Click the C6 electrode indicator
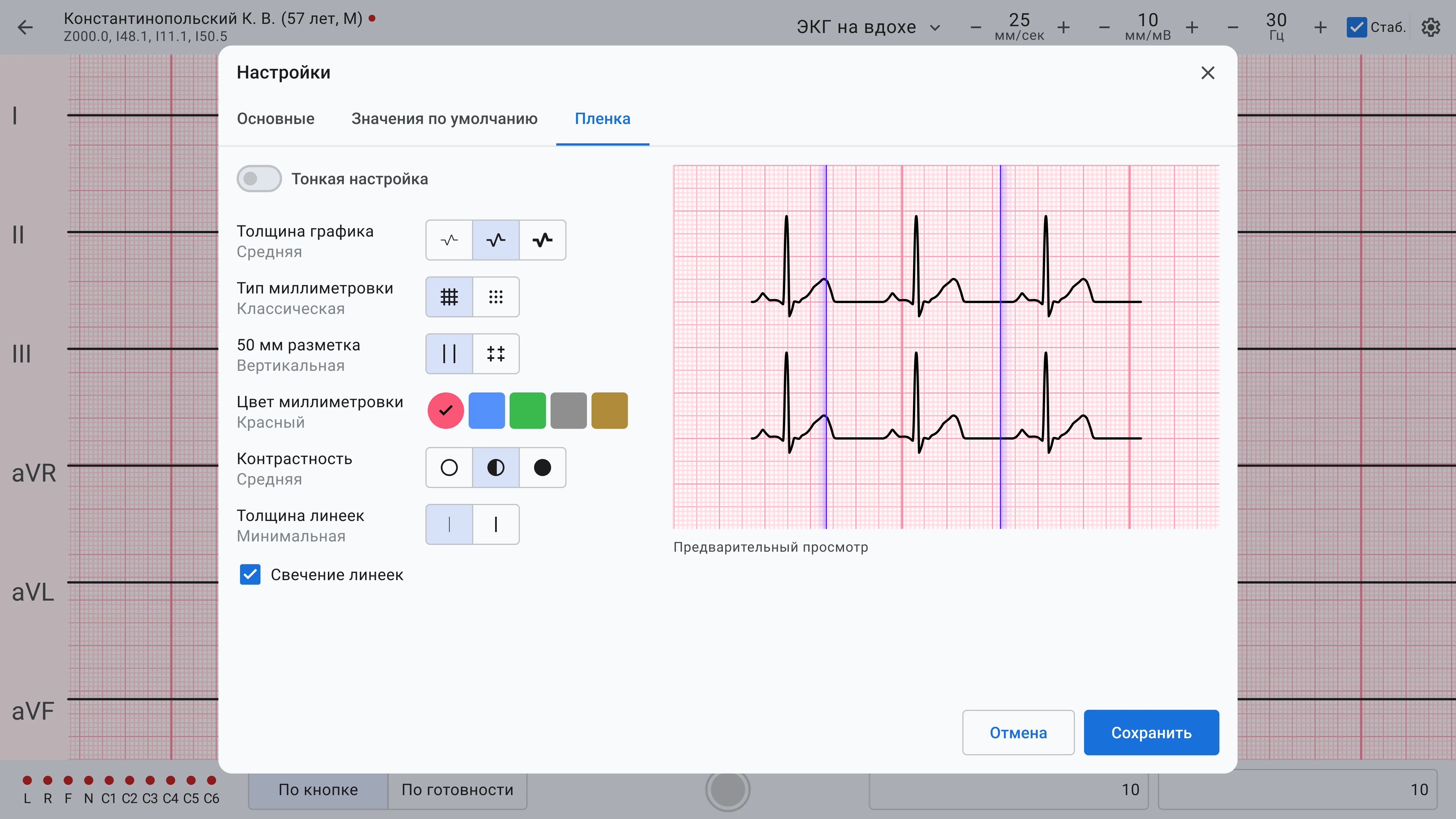 pos(211,790)
